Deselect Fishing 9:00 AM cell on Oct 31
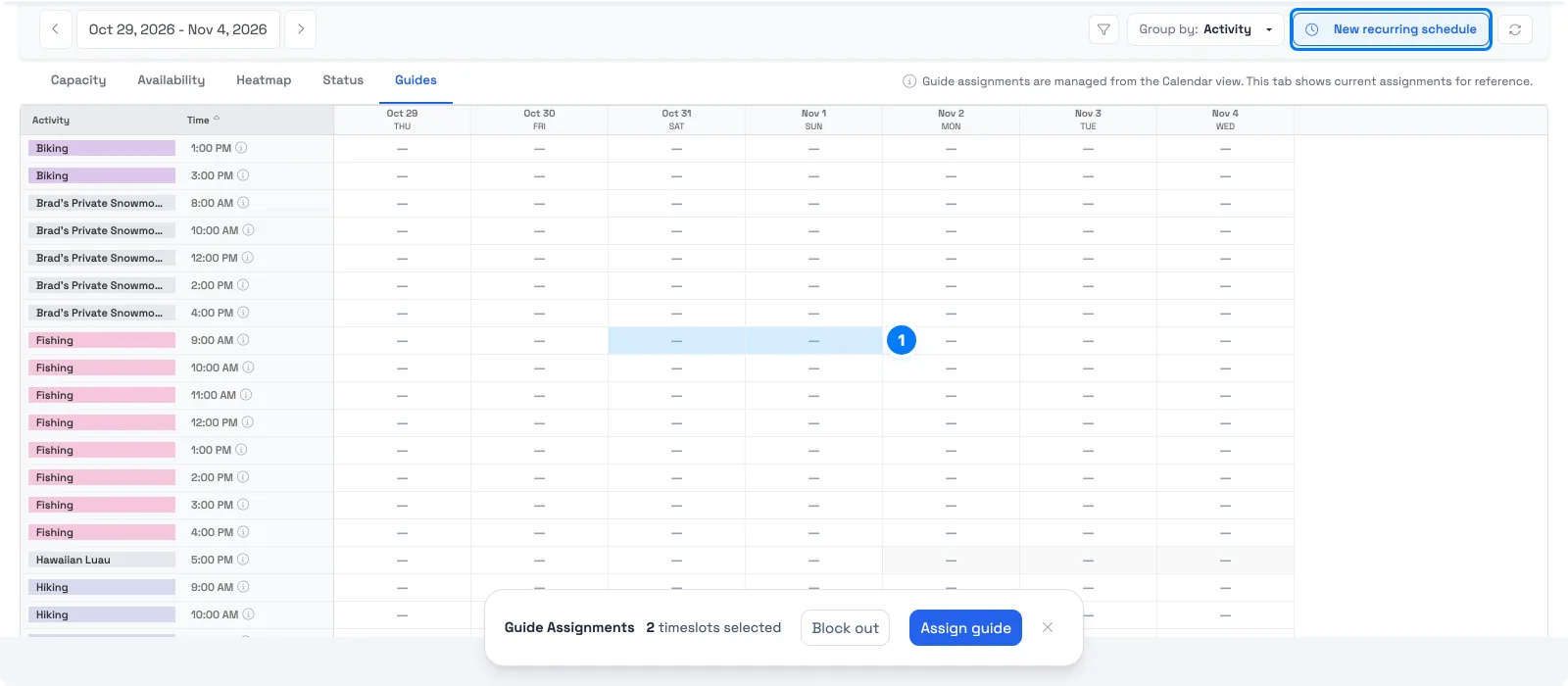 [676, 340]
